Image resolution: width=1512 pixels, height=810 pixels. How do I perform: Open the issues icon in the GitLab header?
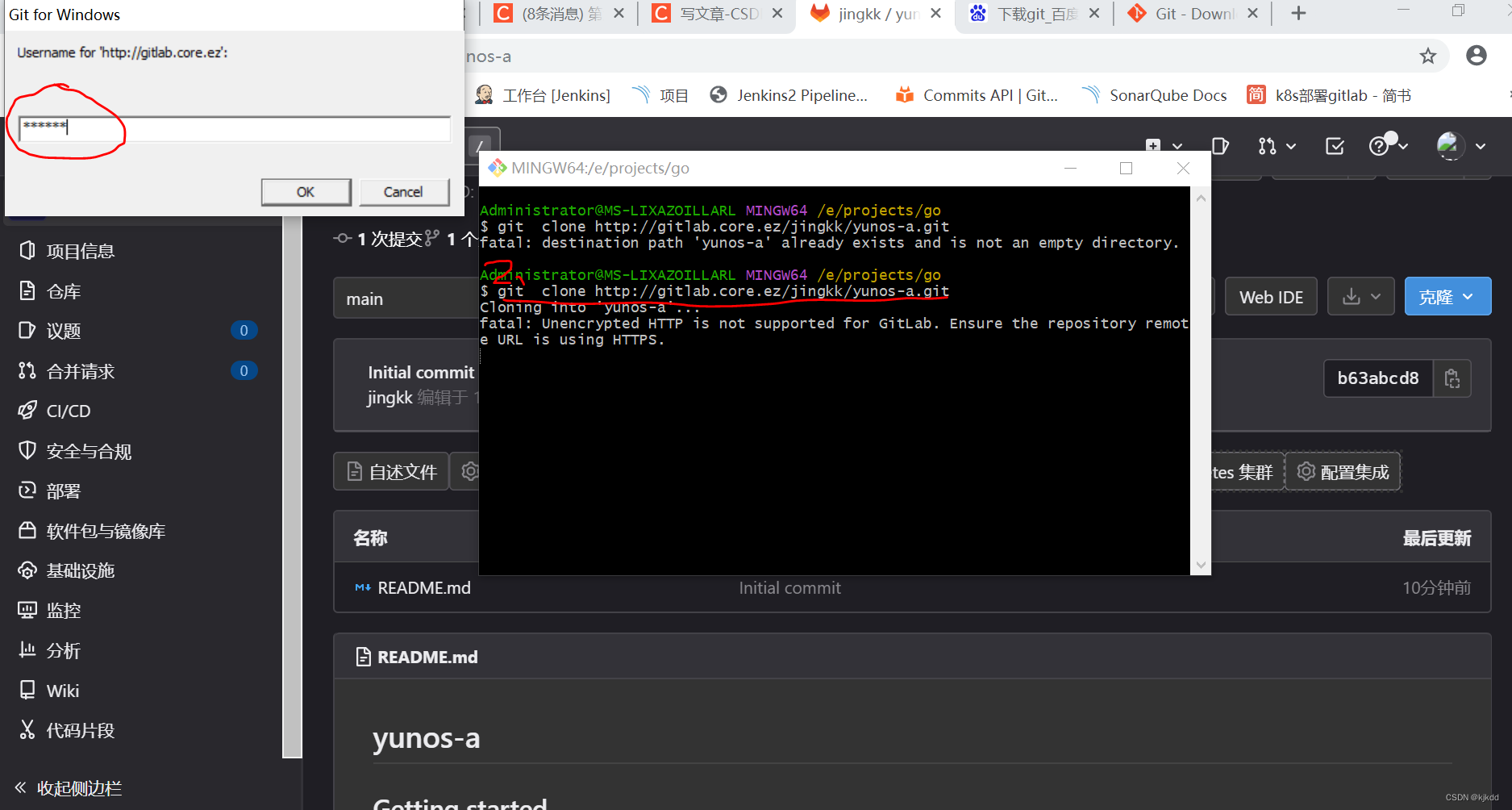1220,146
